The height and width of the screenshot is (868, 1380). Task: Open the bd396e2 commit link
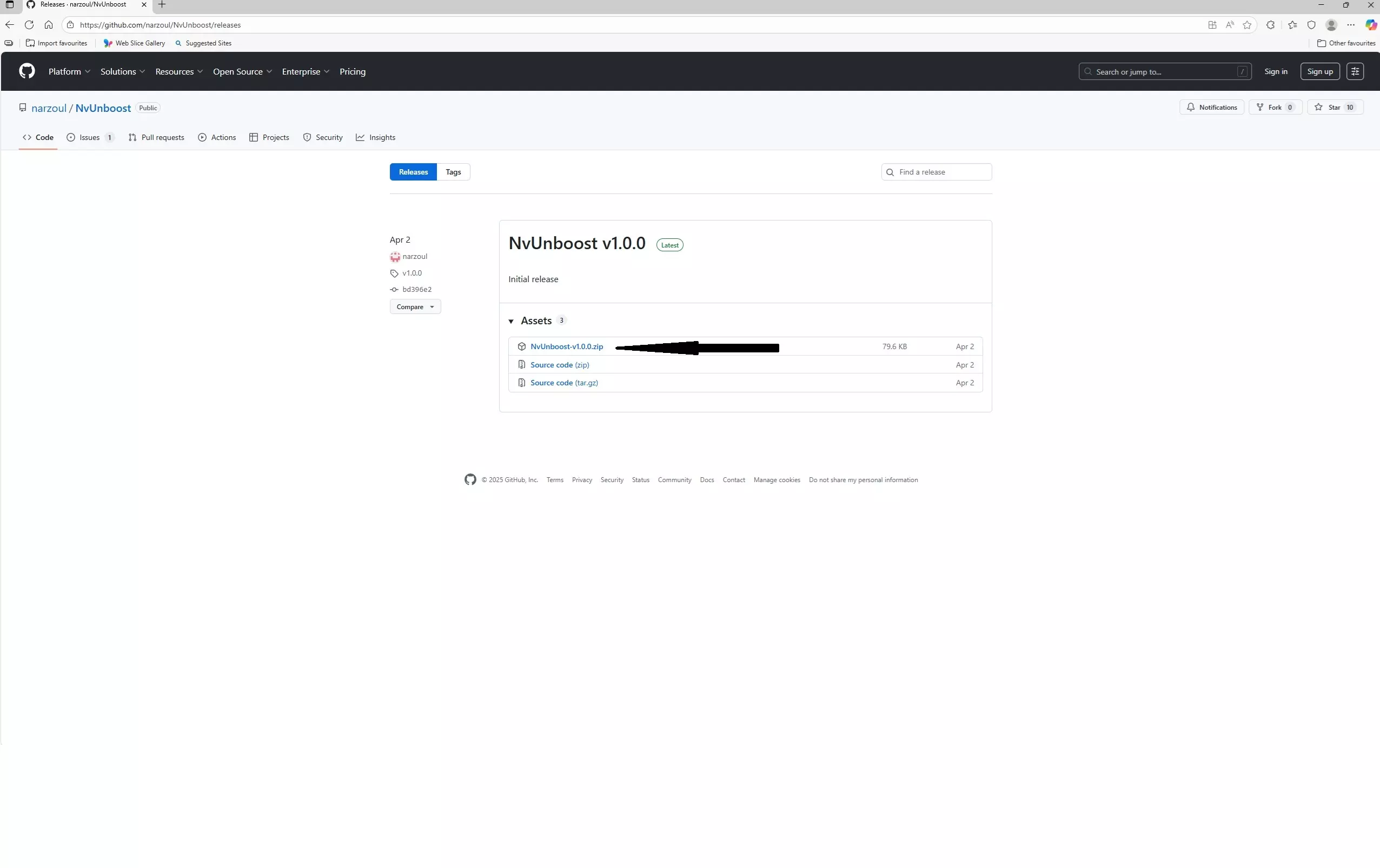click(416, 289)
